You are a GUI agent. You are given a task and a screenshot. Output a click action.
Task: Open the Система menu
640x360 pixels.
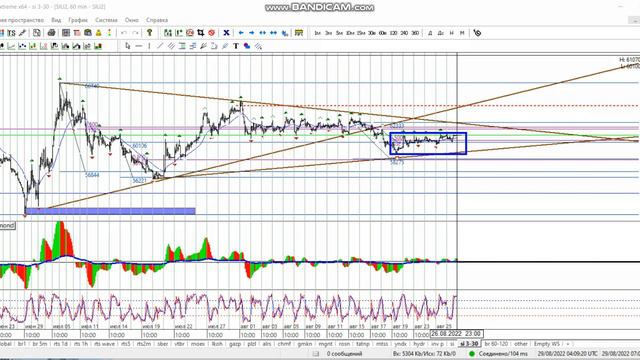tap(106, 20)
